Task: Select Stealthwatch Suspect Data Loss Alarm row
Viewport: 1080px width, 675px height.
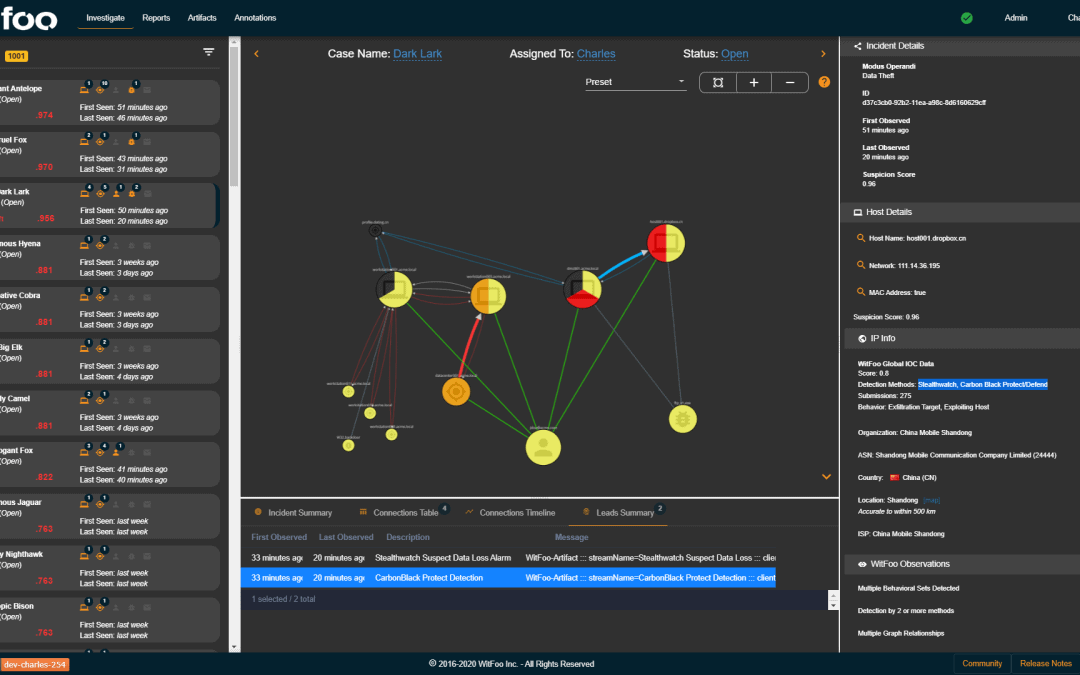Action: pos(508,558)
